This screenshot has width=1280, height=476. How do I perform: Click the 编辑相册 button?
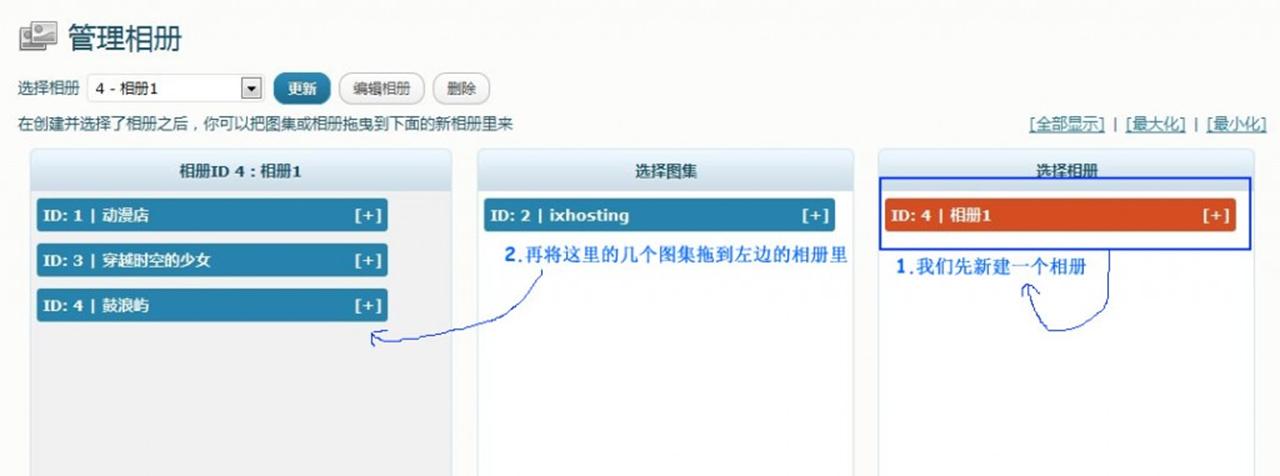click(382, 88)
